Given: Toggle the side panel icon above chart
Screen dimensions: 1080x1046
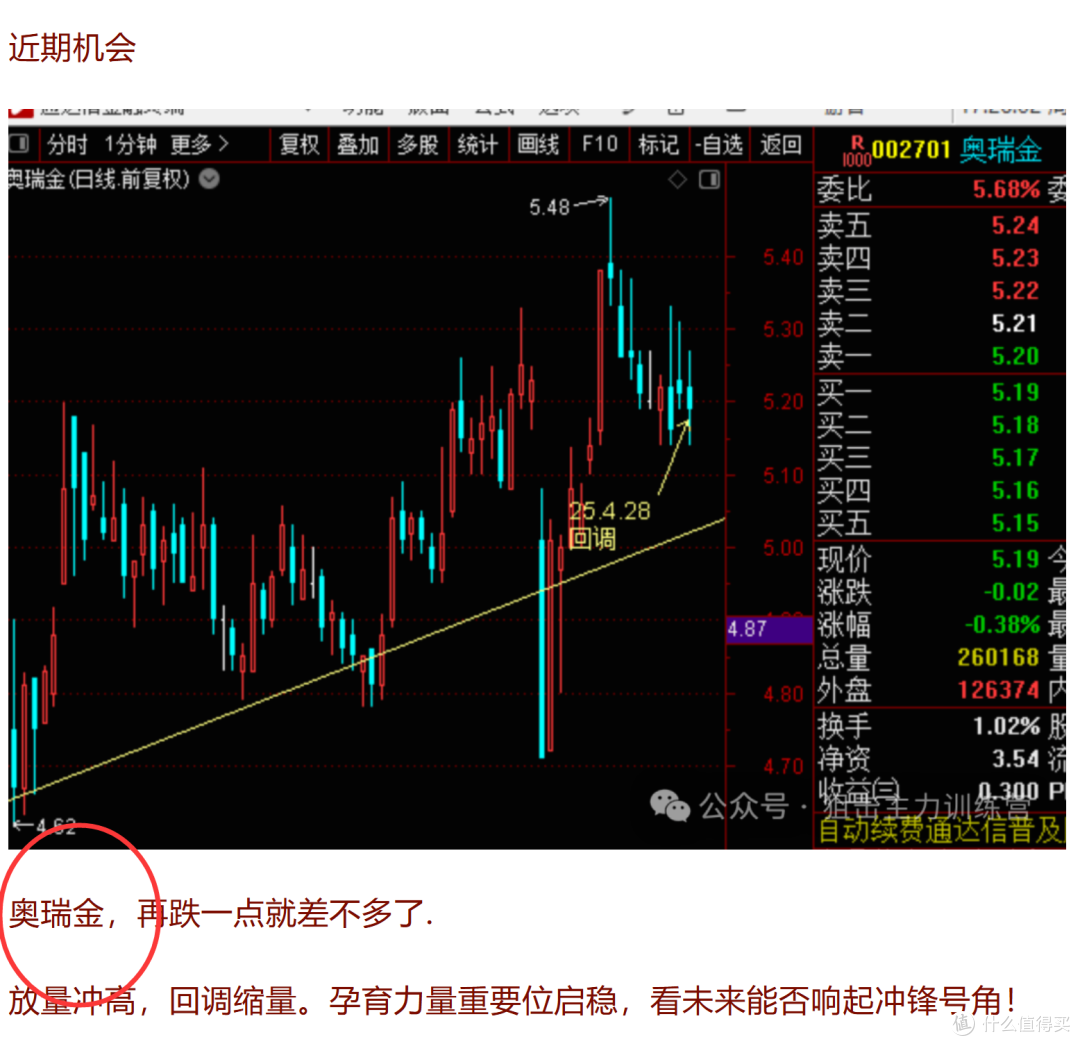Looking at the screenshot, I should (x=709, y=180).
